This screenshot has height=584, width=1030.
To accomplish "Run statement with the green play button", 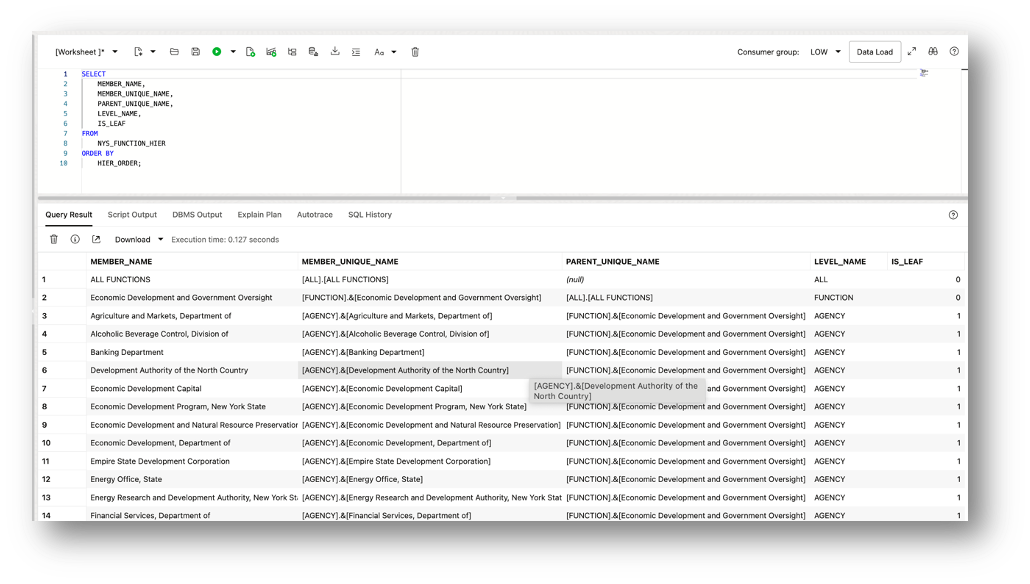I will 217,52.
